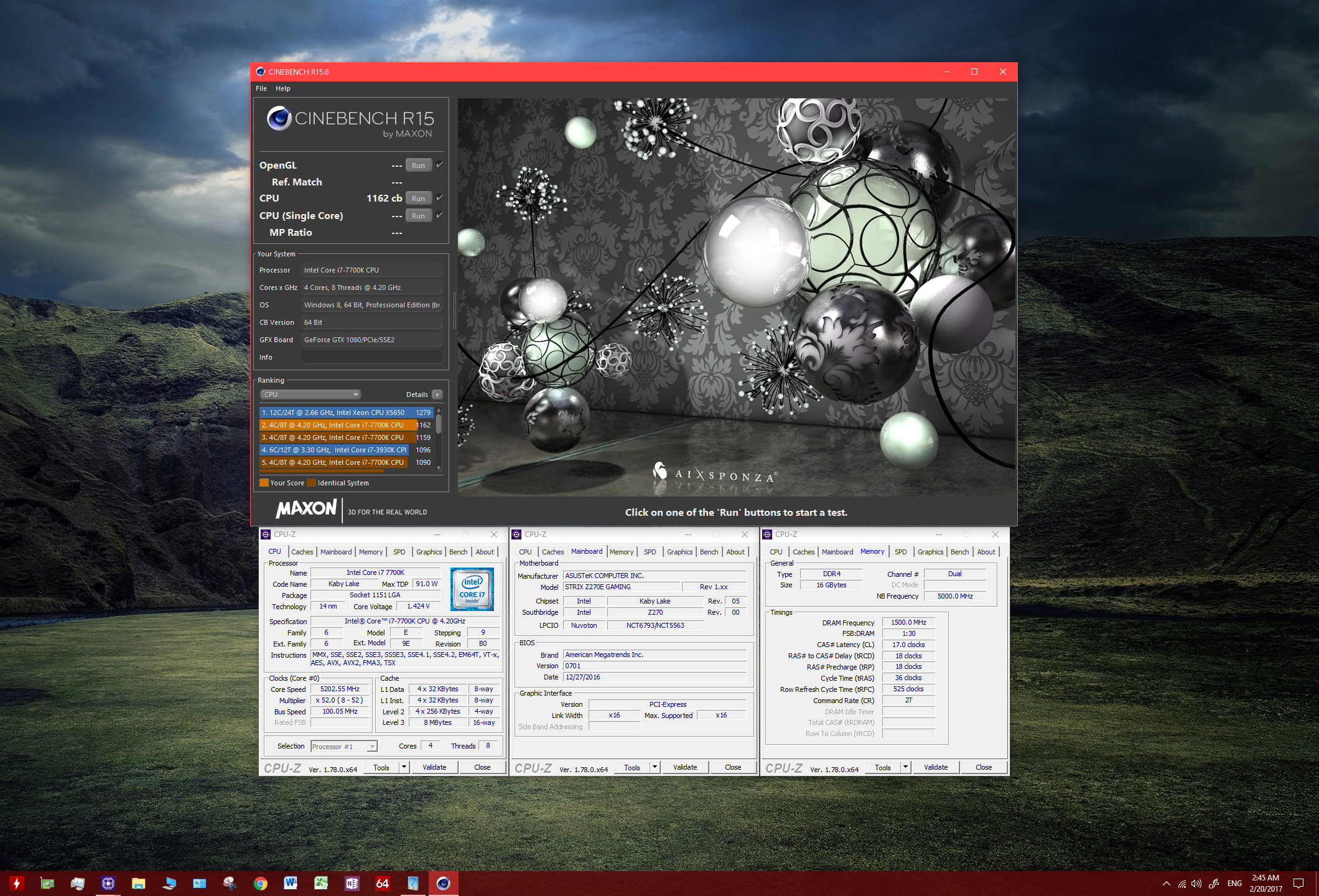Click the Cinebench R15 logo icon
The height and width of the screenshot is (896, 1319).
[279, 118]
